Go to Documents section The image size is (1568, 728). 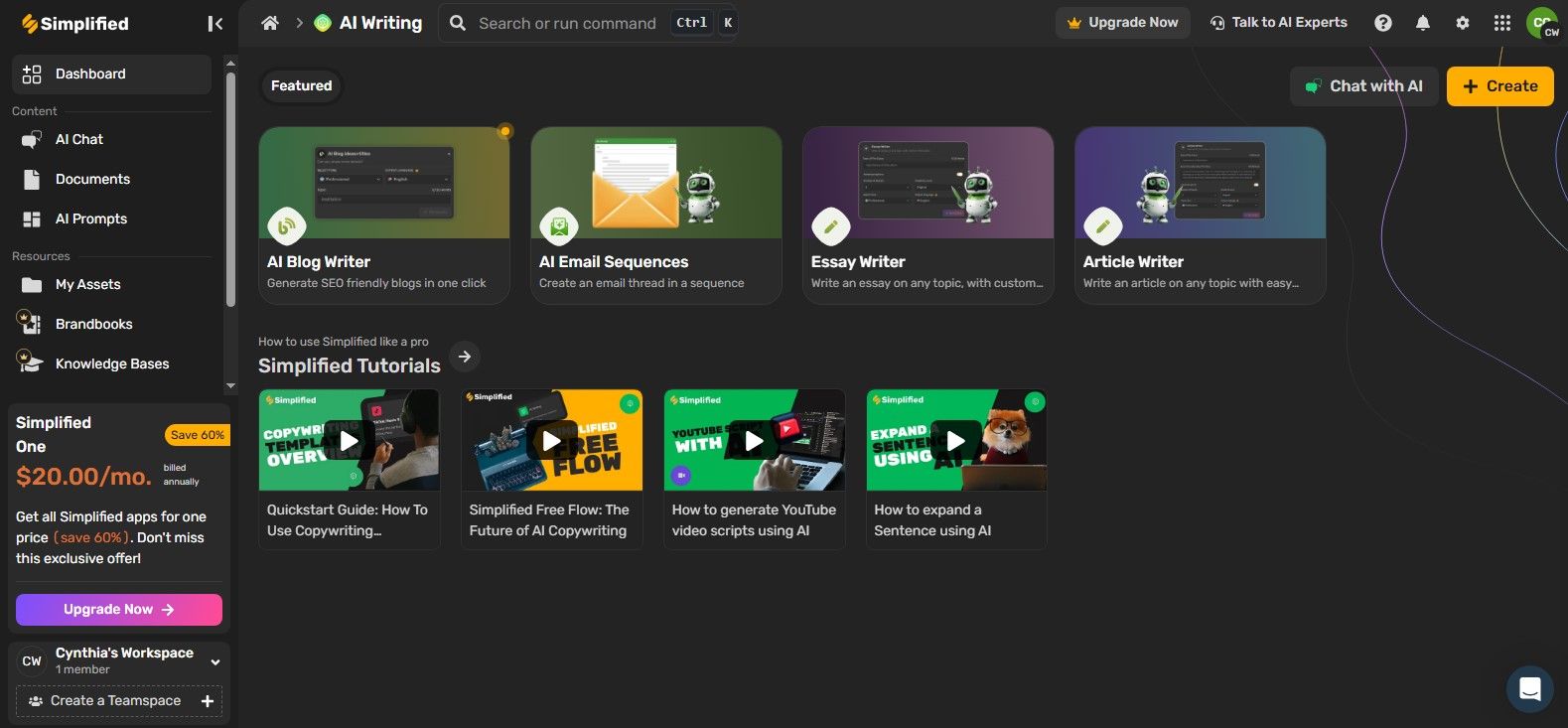[x=111, y=180]
